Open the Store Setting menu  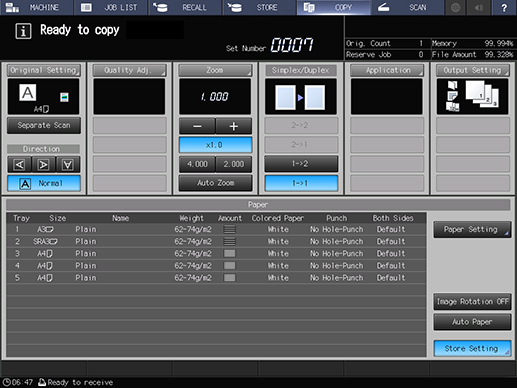click(x=472, y=348)
